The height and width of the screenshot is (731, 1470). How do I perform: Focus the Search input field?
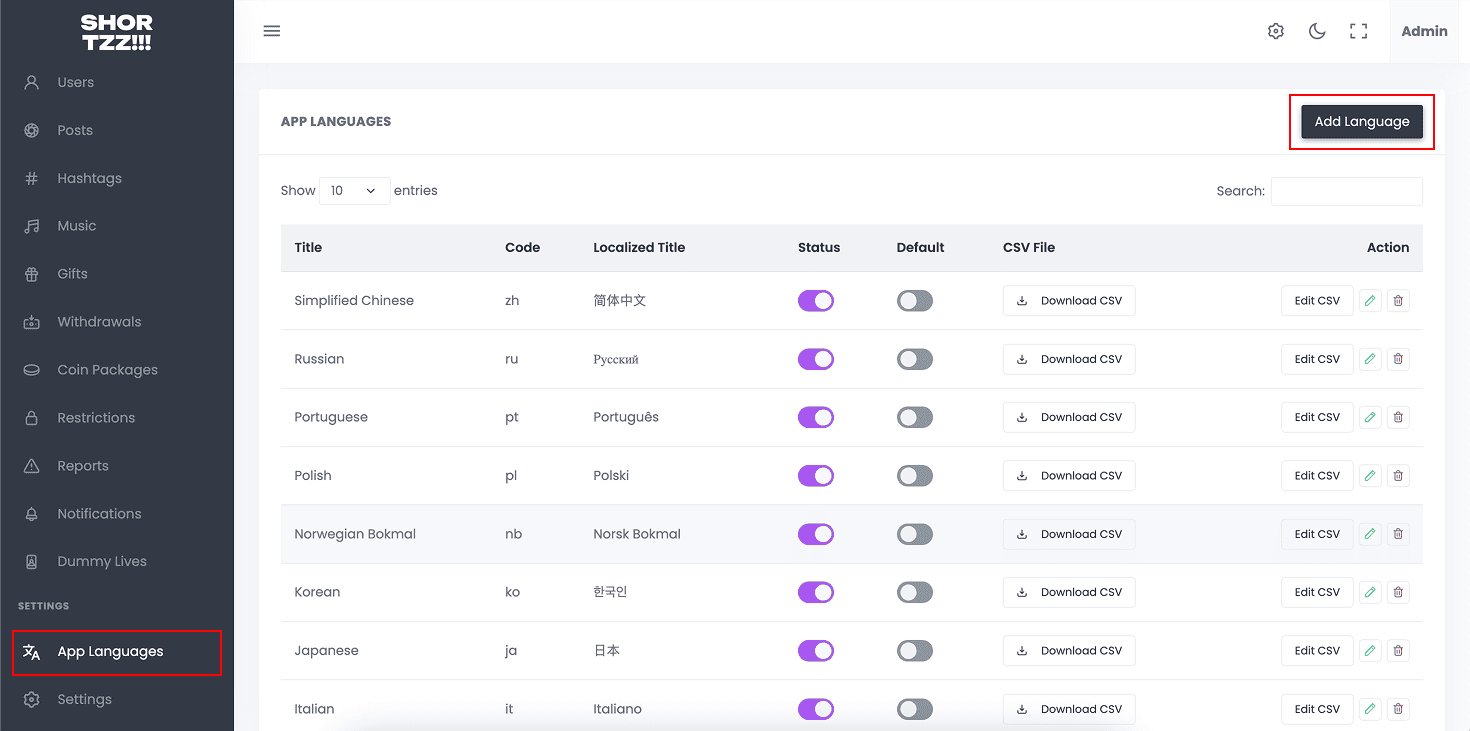pos(1346,191)
